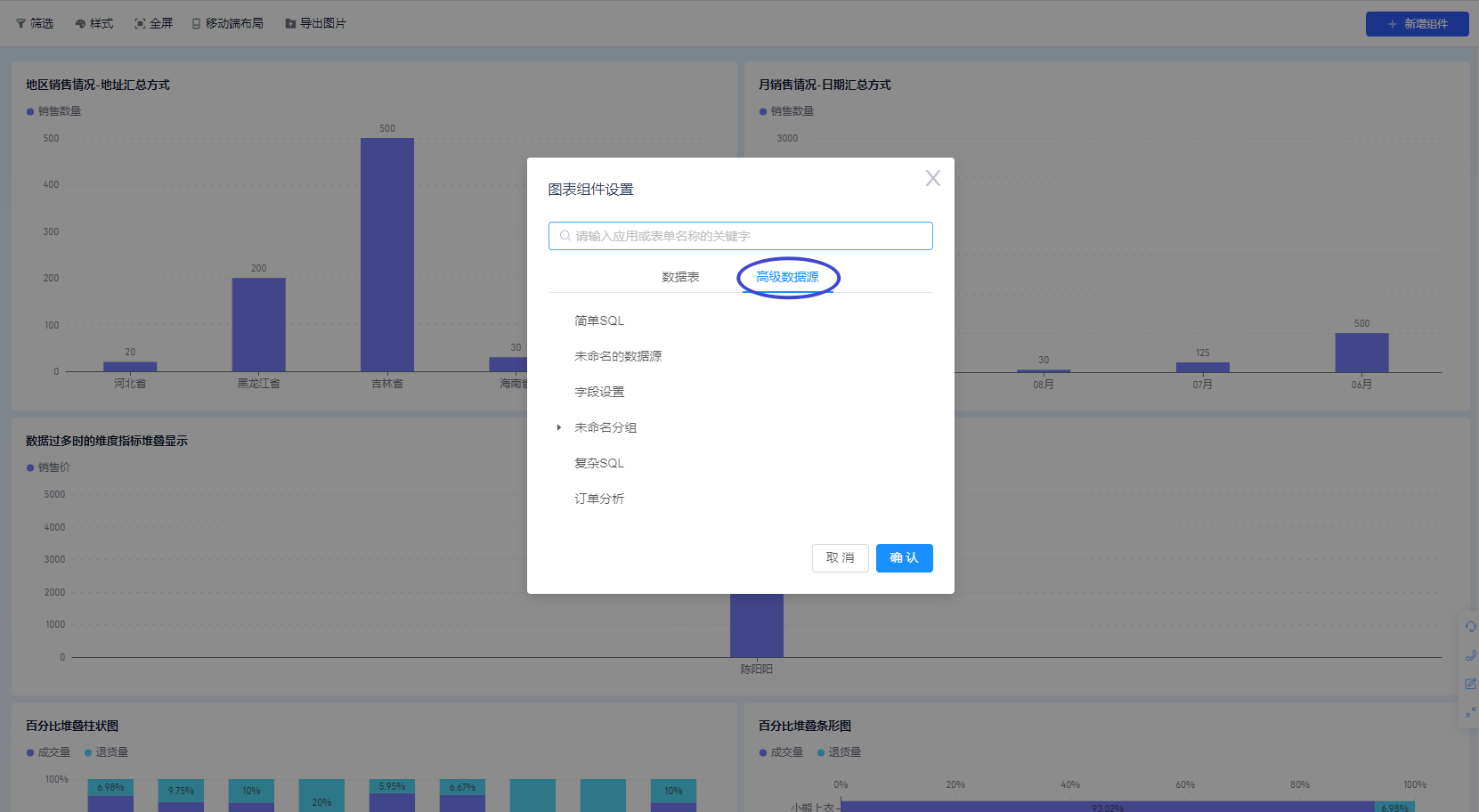Toggle 销售数量 legend in 月销售情况 chart
Image resolution: width=1479 pixels, height=812 pixels.
coord(786,111)
